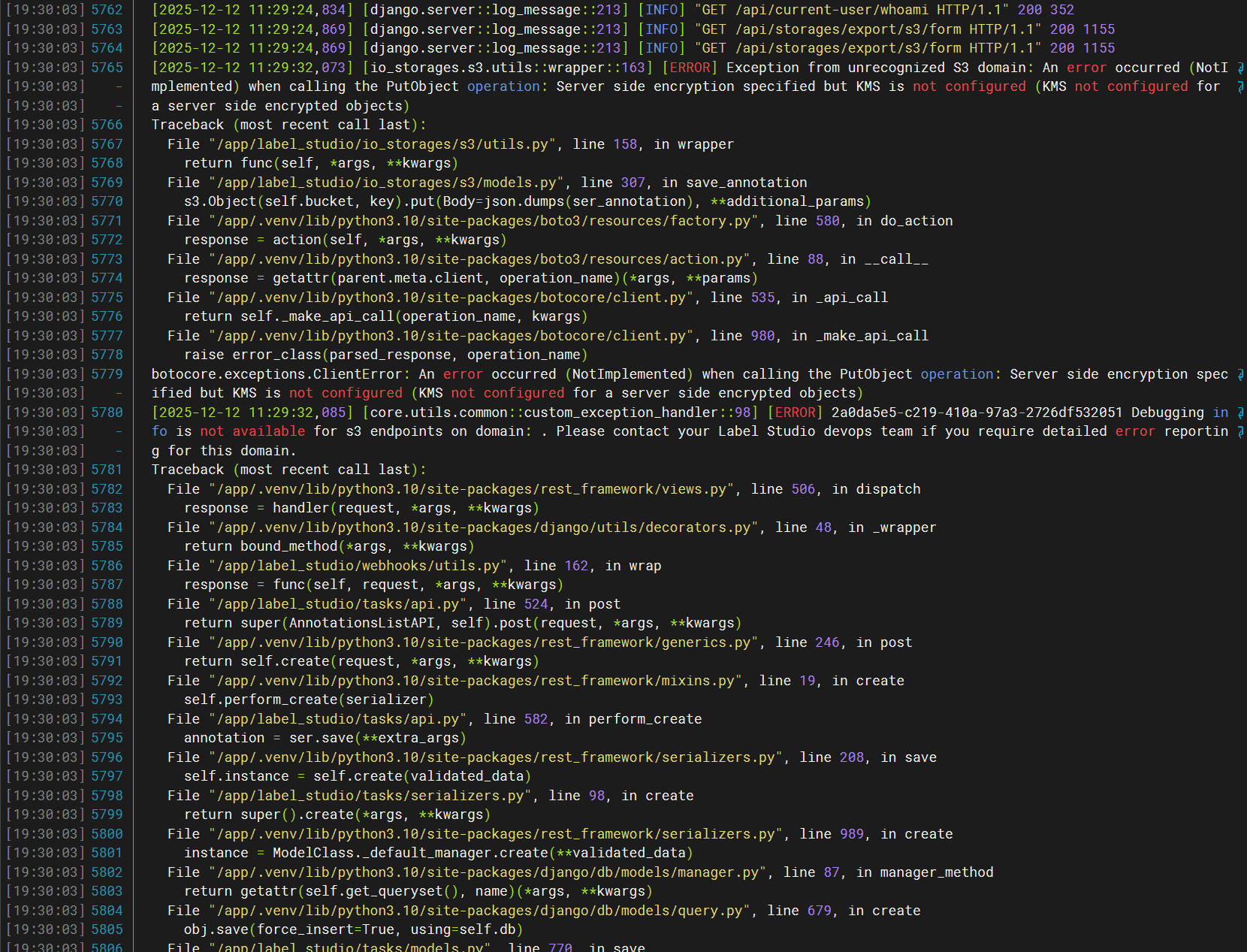Click the "/app/label_studio/webhooks/utils.py" path
The image size is (1247, 952).
pos(358,566)
